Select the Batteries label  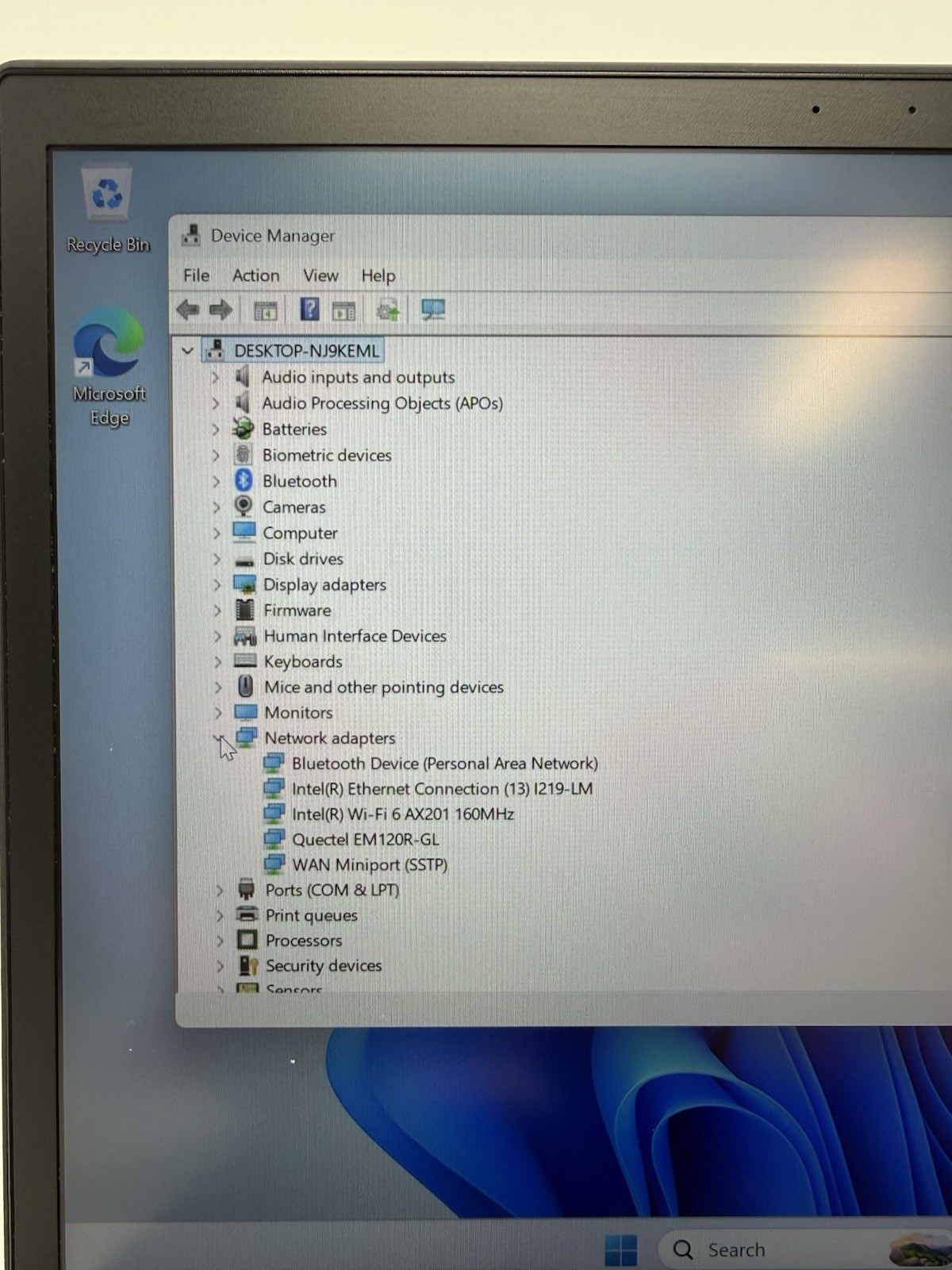coord(294,429)
